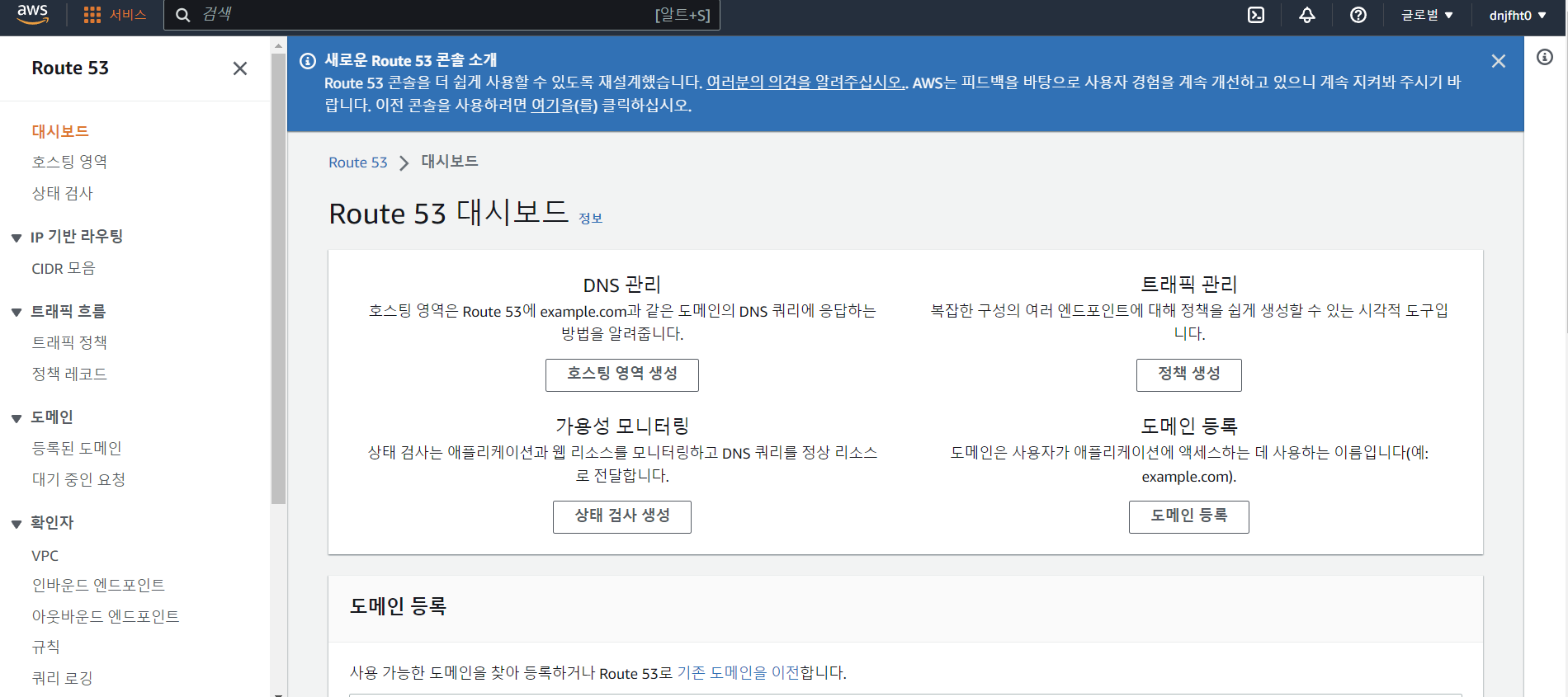
Task: Open the 정보 link next to title
Action: point(591,219)
